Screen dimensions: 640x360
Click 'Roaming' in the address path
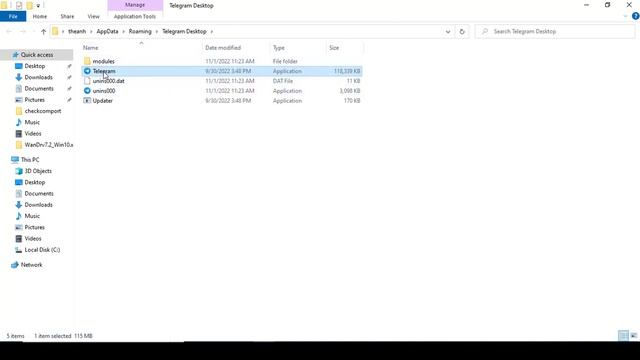click(140, 31)
